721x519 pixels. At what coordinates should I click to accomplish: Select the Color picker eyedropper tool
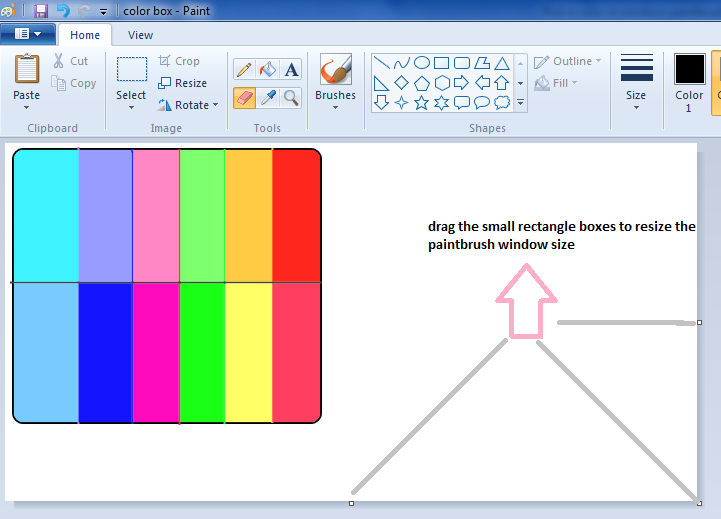pyautogui.click(x=268, y=97)
